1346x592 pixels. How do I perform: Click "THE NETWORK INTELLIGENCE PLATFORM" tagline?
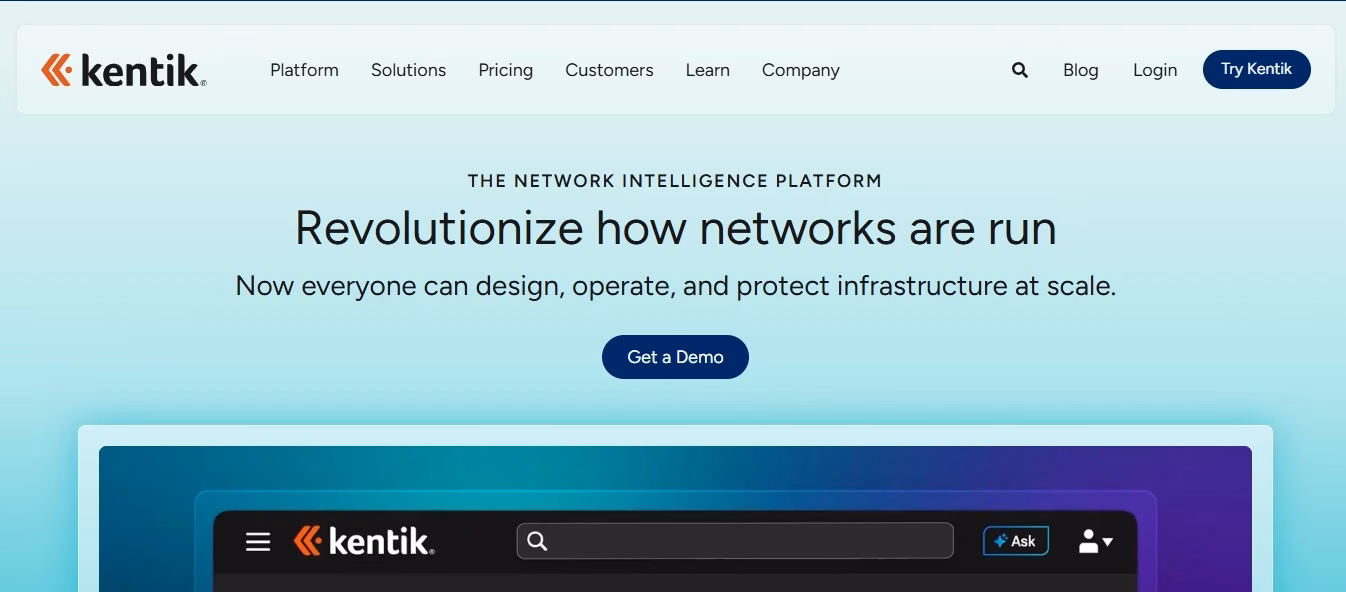tap(675, 181)
